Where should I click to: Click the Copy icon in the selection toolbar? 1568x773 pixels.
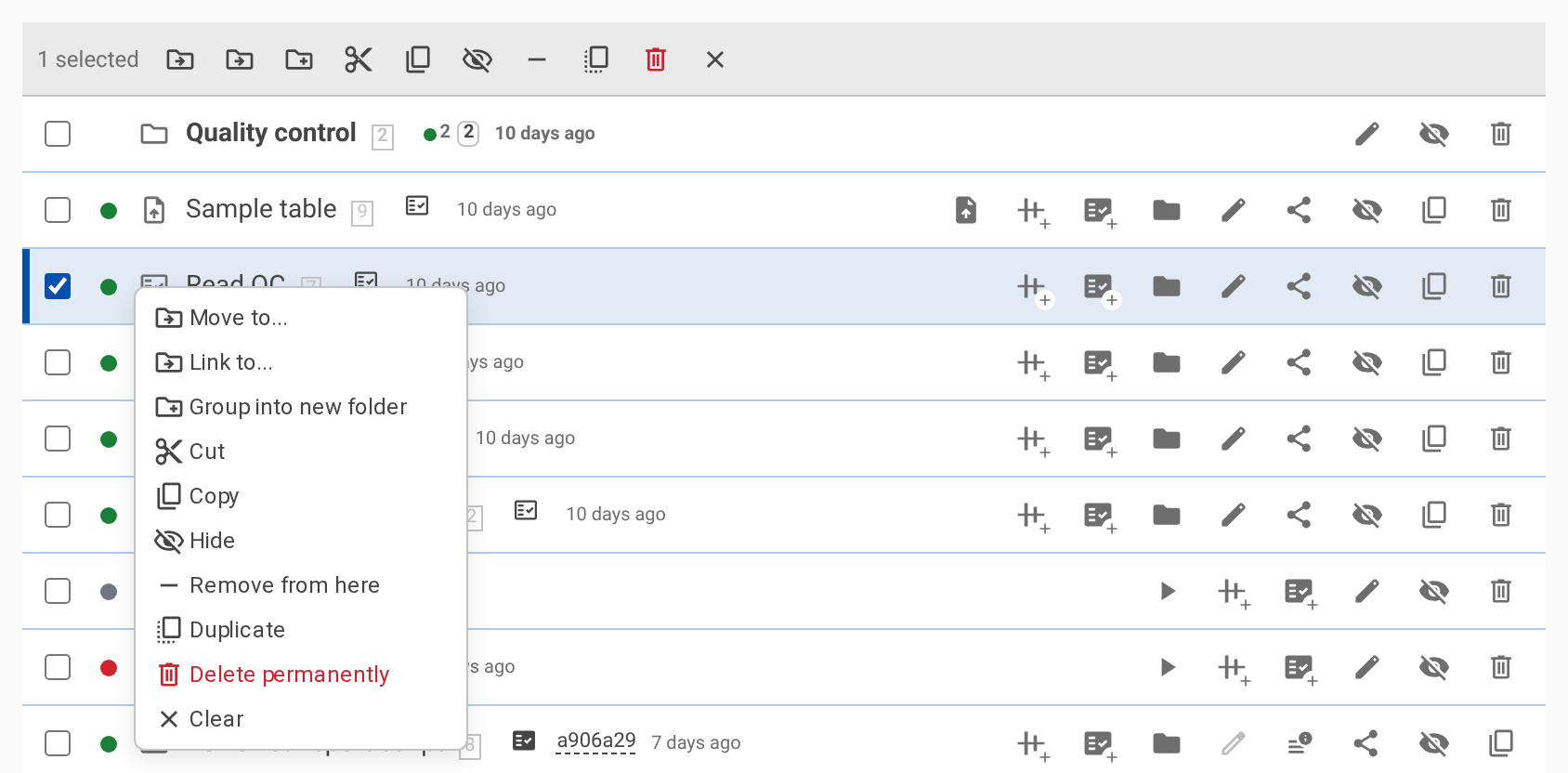click(x=418, y=59)
